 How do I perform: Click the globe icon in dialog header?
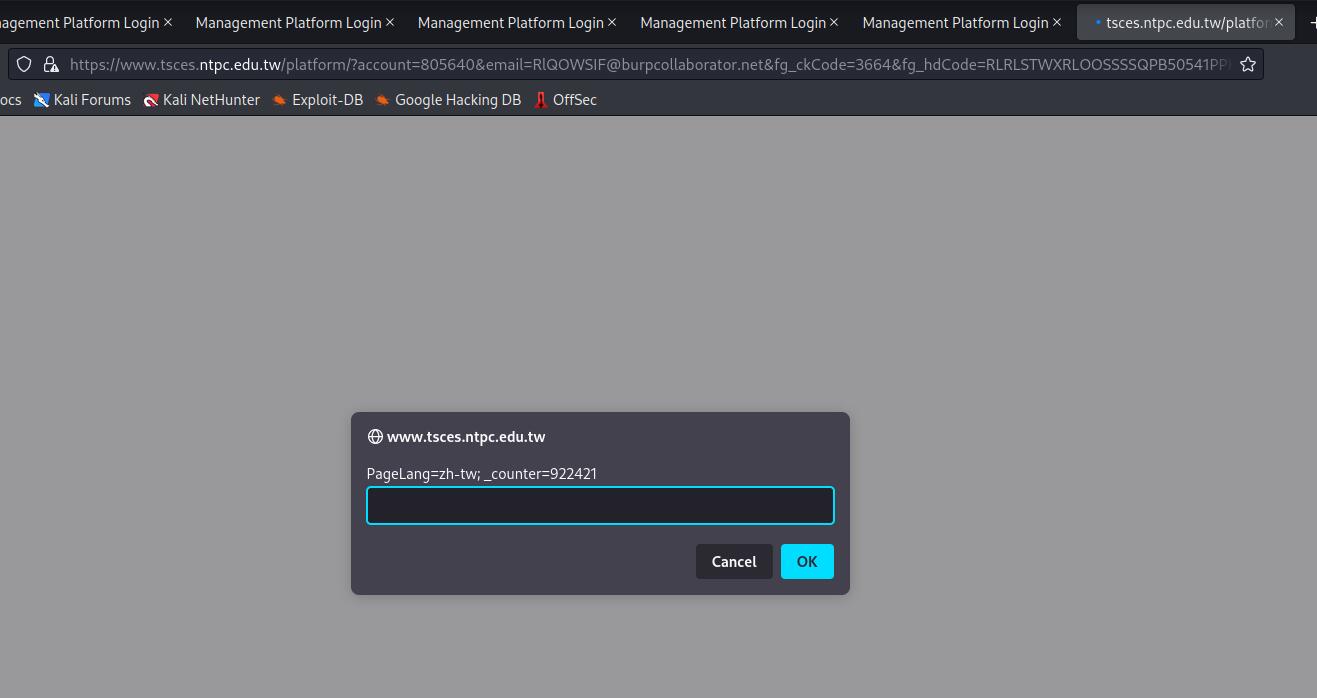pyautogui.click(x=375, y=436)
